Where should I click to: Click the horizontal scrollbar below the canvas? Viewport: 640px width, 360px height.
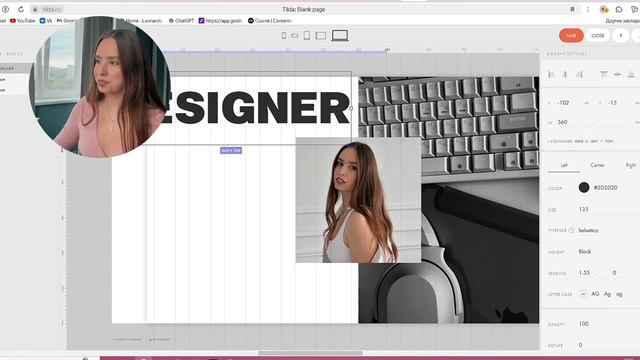coord(310,353)
